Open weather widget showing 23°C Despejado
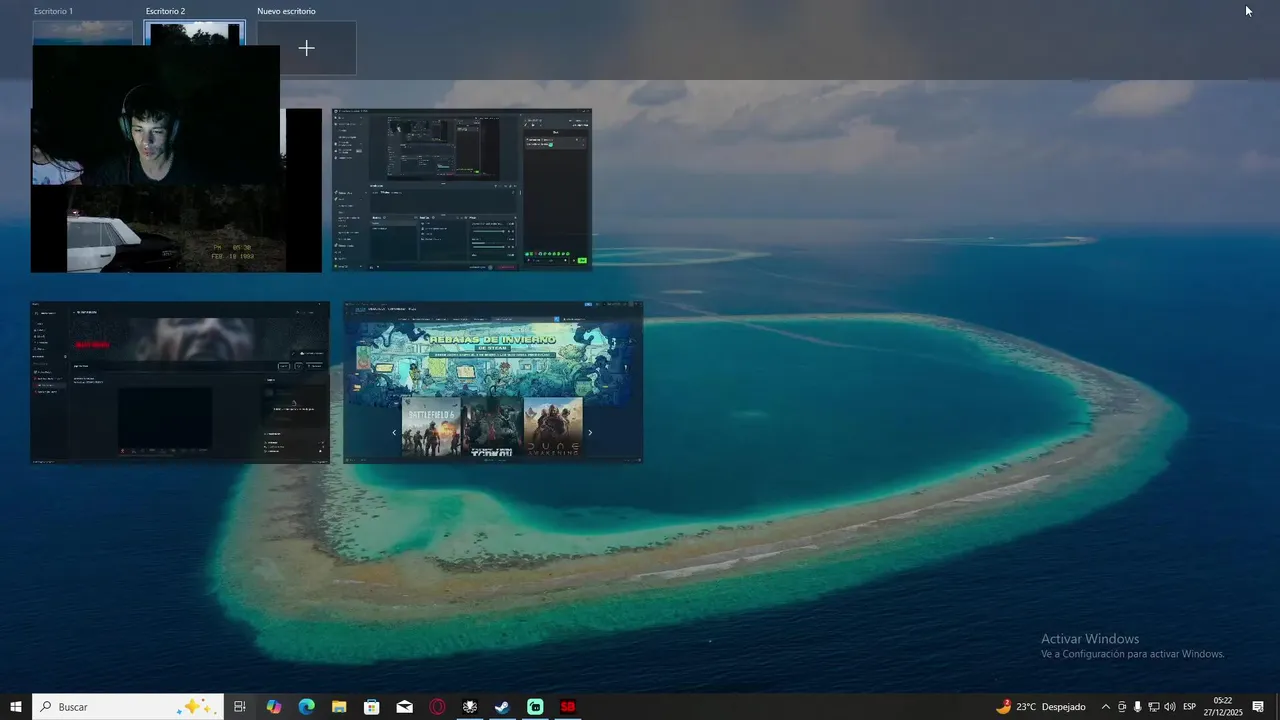This screenshot has width=1280, height=720. [x=1041, y=707]
